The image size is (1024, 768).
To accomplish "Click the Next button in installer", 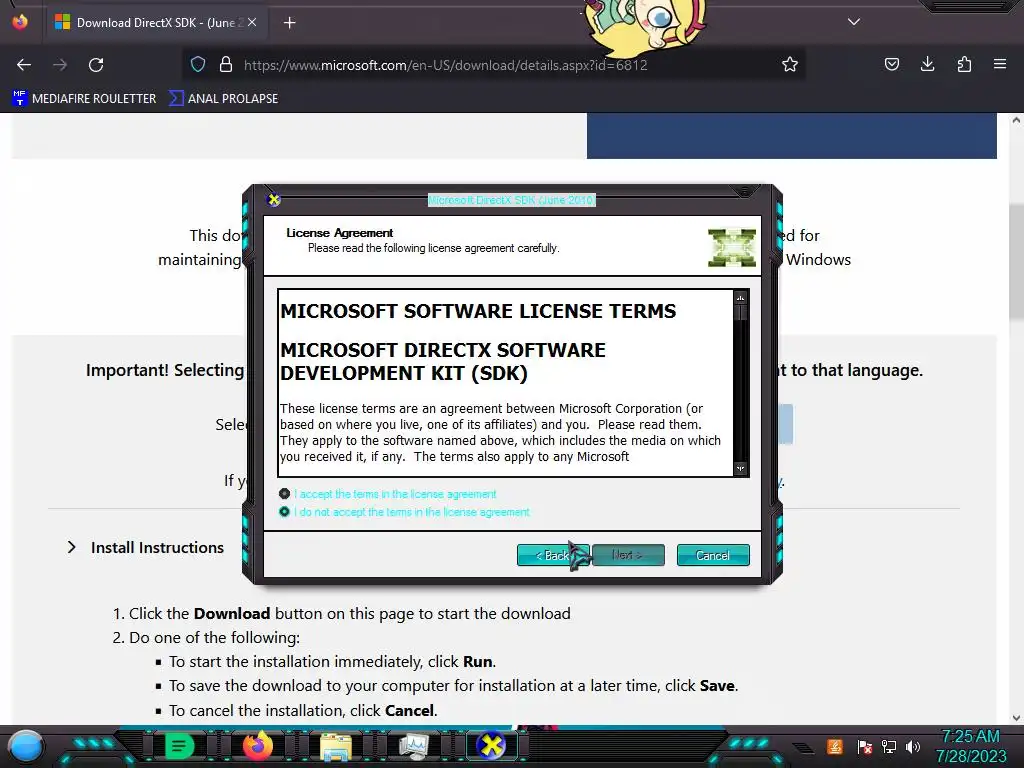I will (628, 555).
